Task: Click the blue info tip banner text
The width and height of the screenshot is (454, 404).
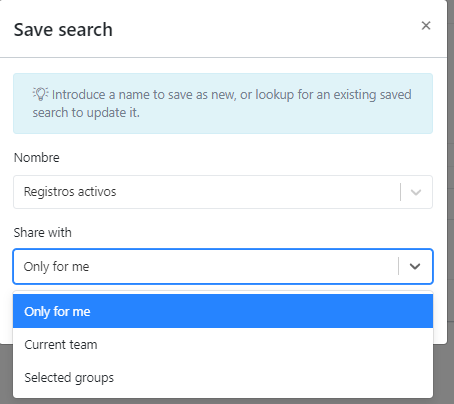Action: pos(222,103)
